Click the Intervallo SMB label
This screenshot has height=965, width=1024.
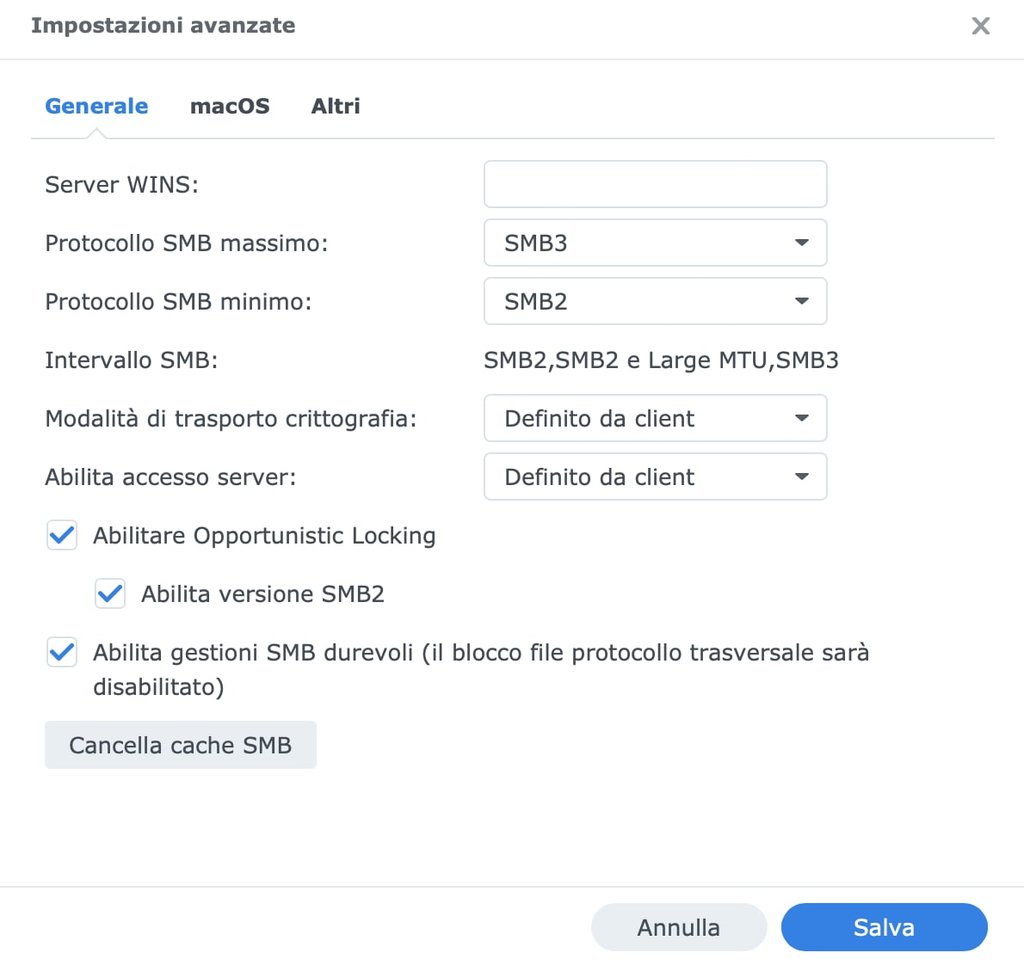tap(131, 360)
